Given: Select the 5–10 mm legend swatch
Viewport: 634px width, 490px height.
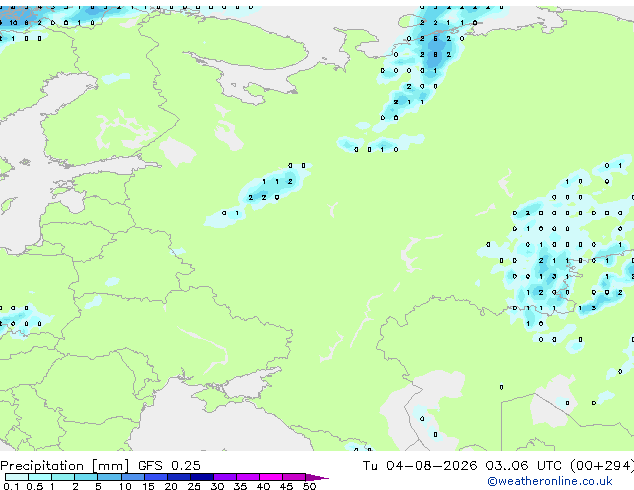Looking at the screenshot, I should [x=109, y=477].
